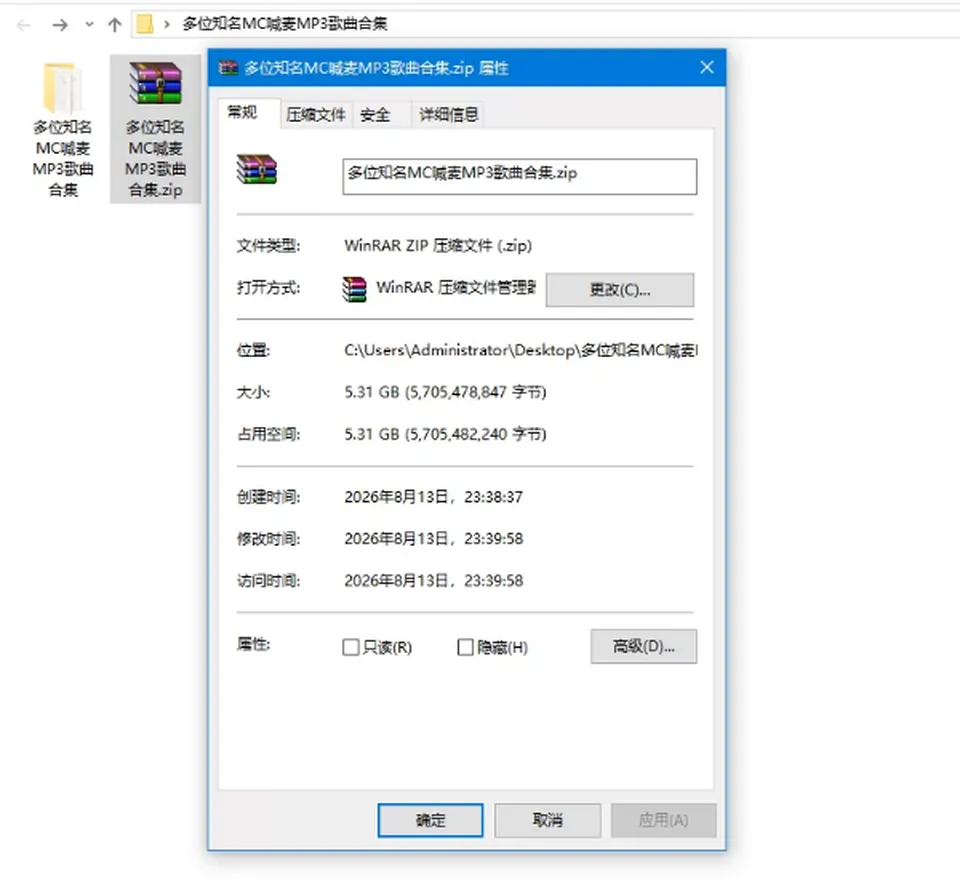960x896 pixels.
Task: Click the 取消 button
Action: click(547, 820)
